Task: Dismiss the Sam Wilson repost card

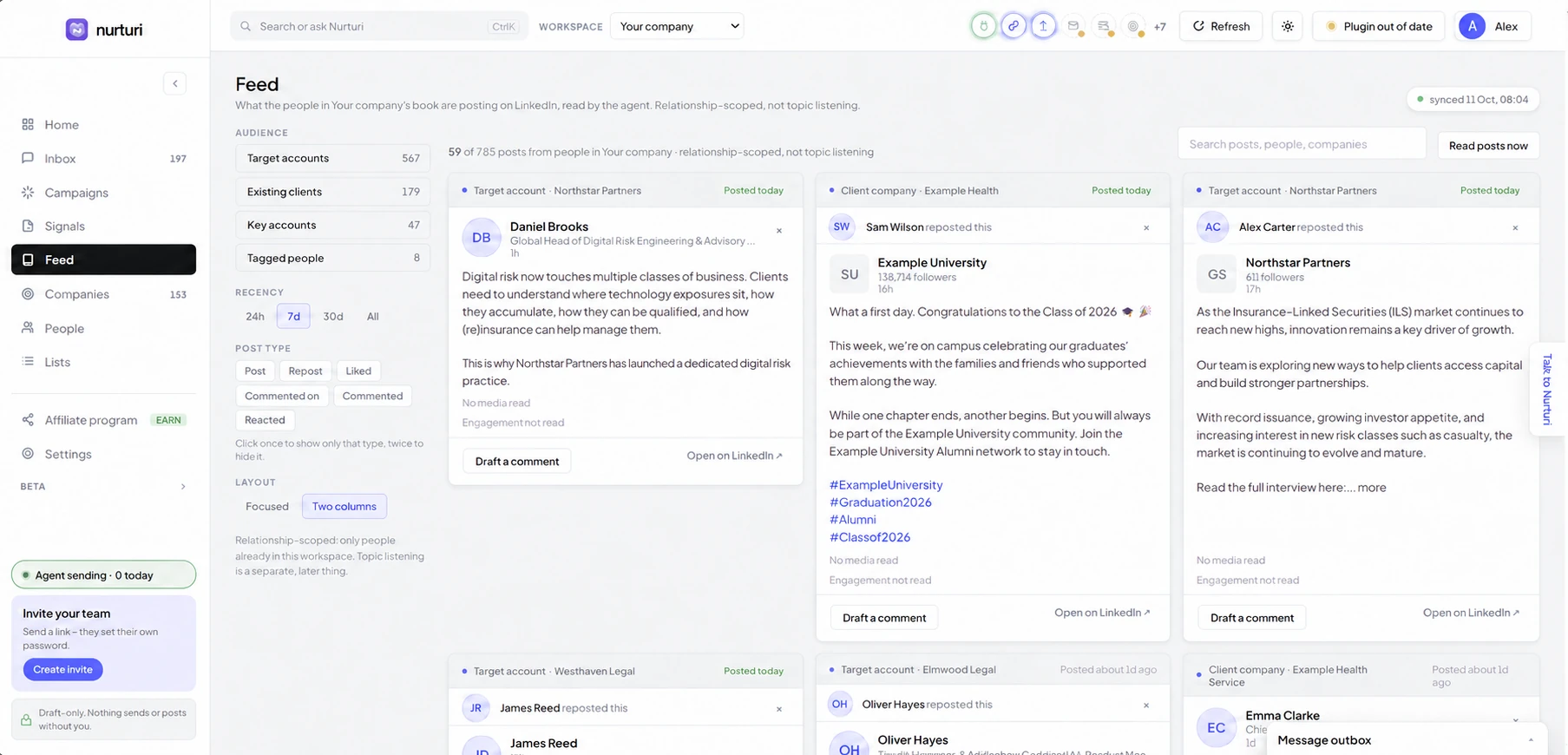Action: [x=1146, y=227]
